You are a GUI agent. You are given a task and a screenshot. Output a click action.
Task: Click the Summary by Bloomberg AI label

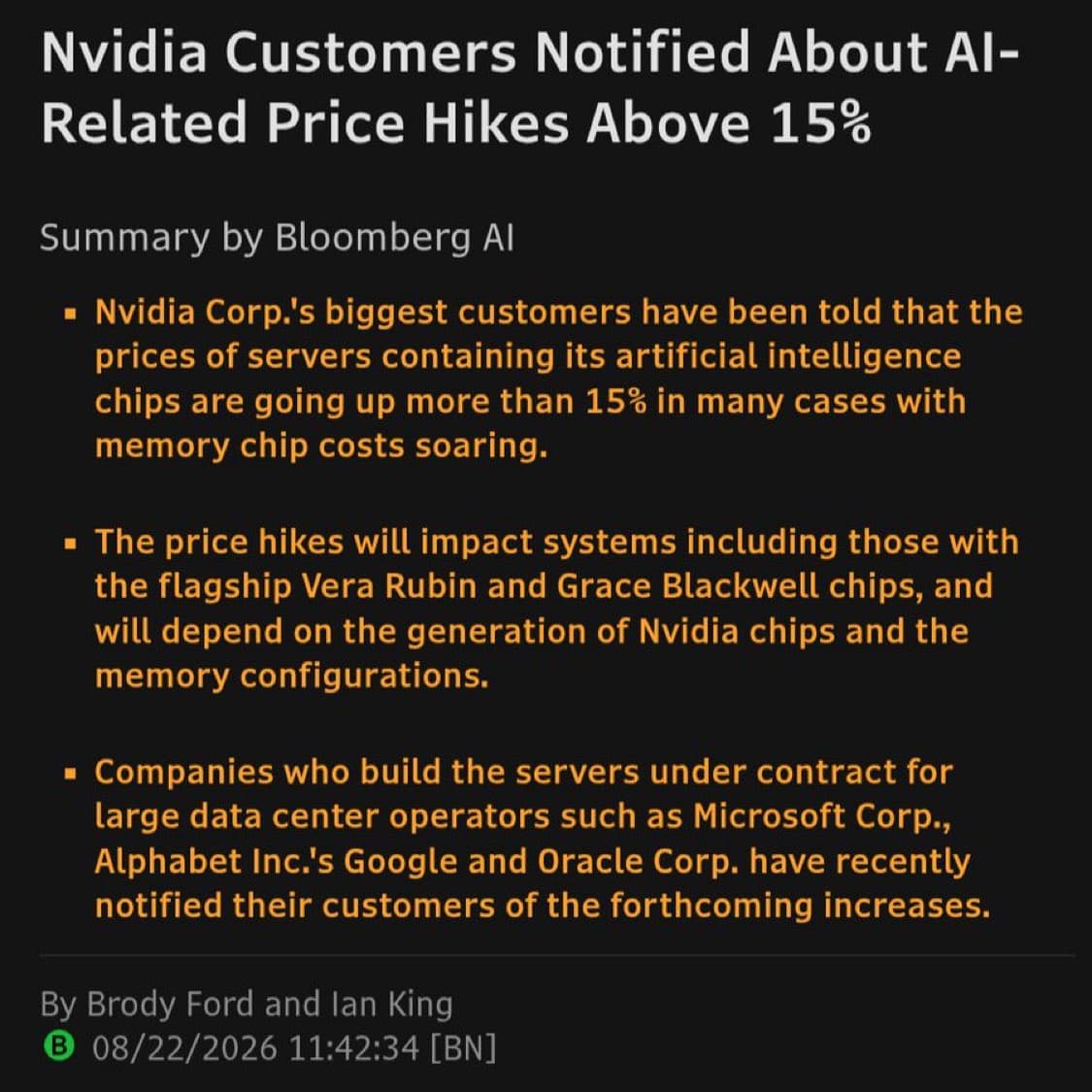point(278,239)
